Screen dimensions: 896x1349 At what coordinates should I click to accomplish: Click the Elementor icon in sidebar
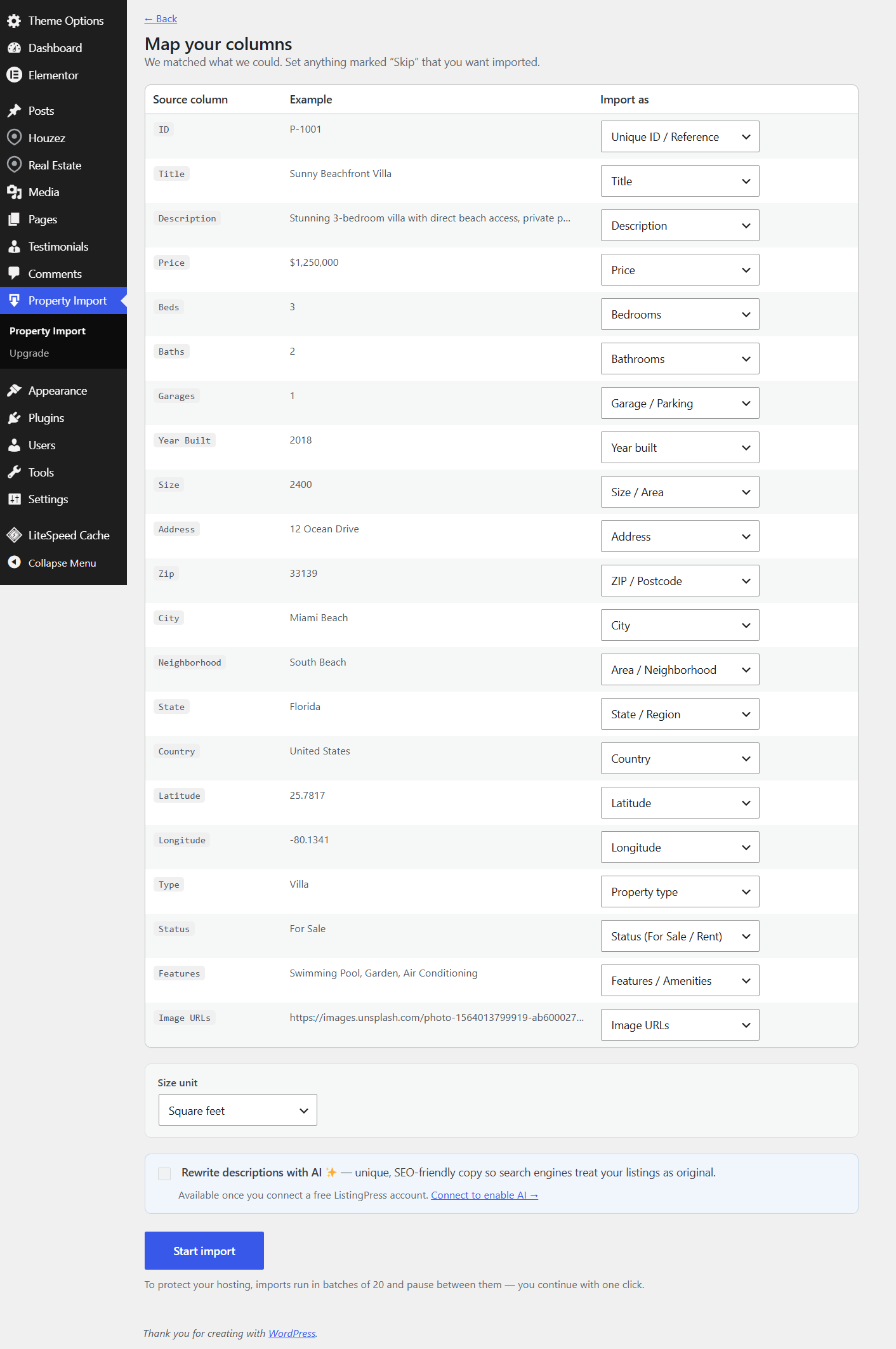point(14,75)
